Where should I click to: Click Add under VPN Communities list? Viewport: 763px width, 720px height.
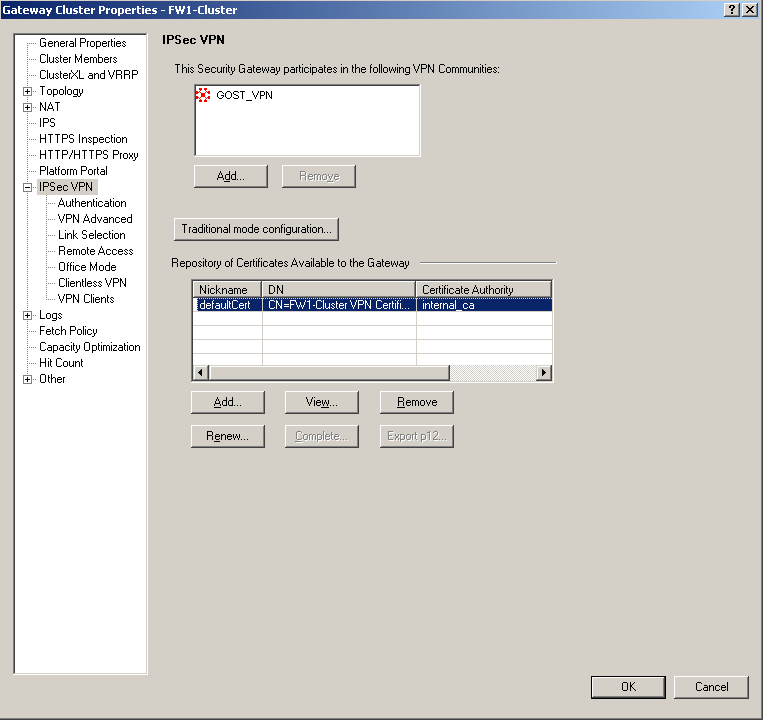tap(231, 176)
